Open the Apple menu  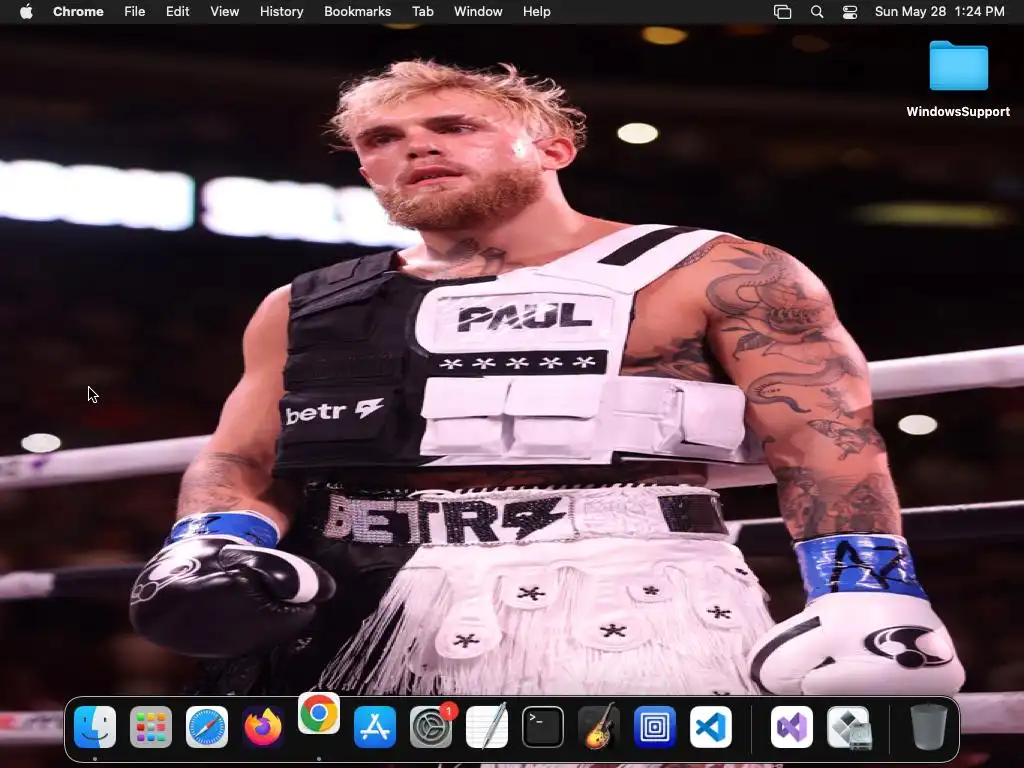[26, 12]
